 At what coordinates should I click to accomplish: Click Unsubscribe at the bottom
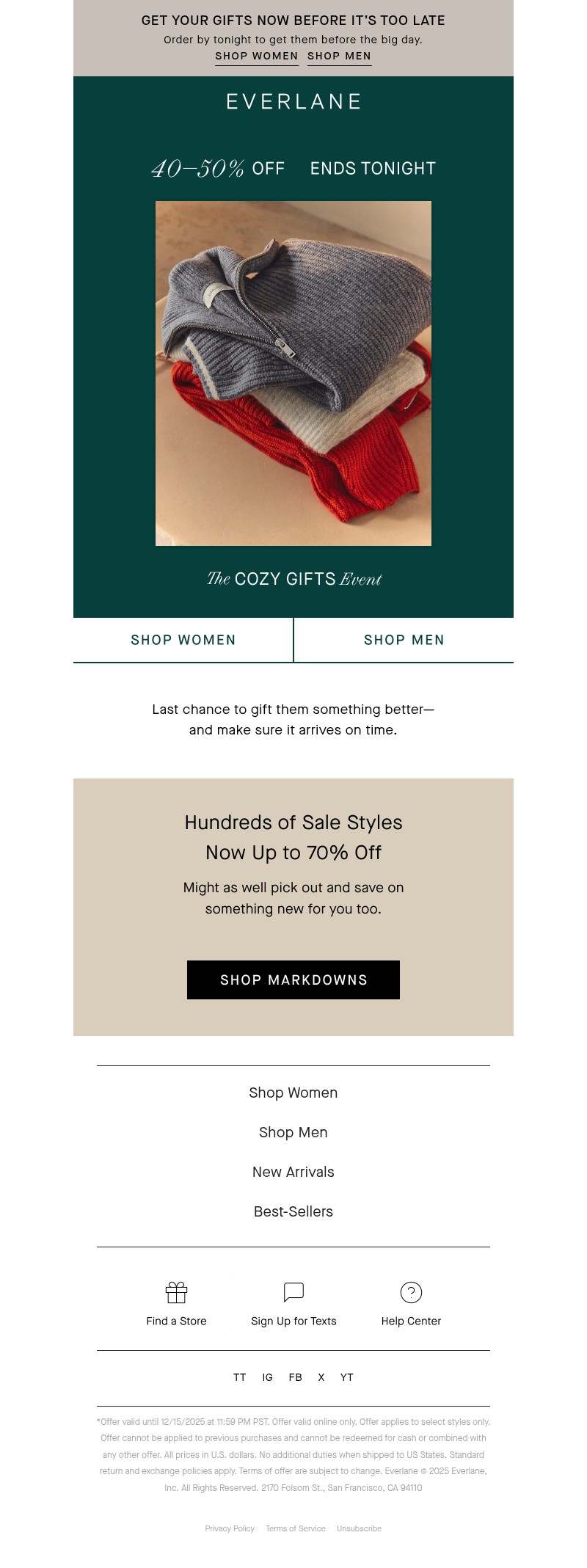point(359,1528)
